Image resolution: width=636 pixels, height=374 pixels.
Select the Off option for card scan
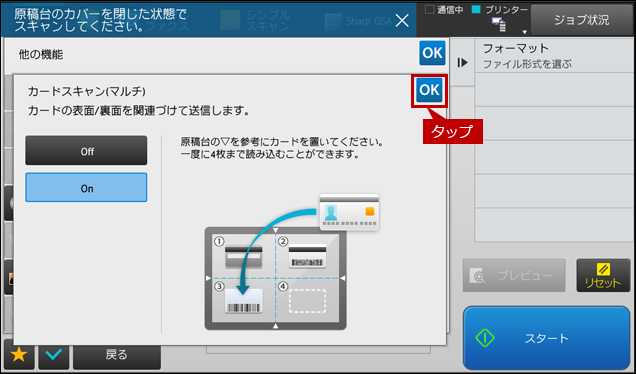[x=86, y=150]
